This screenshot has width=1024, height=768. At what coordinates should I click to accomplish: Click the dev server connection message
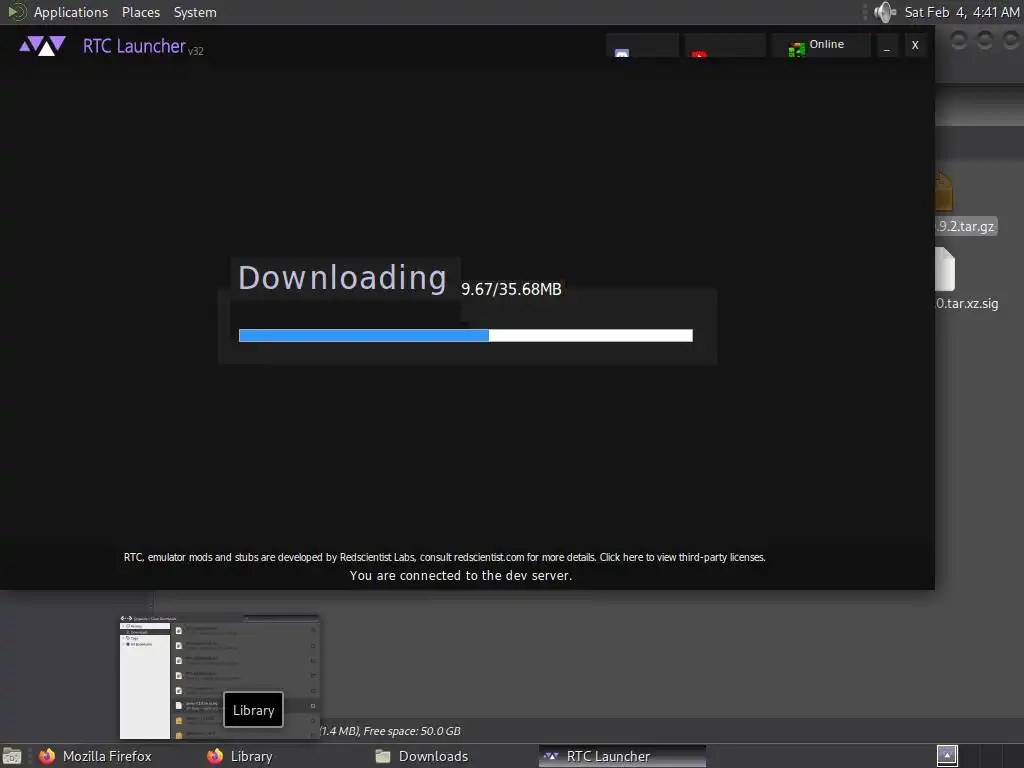461,575
